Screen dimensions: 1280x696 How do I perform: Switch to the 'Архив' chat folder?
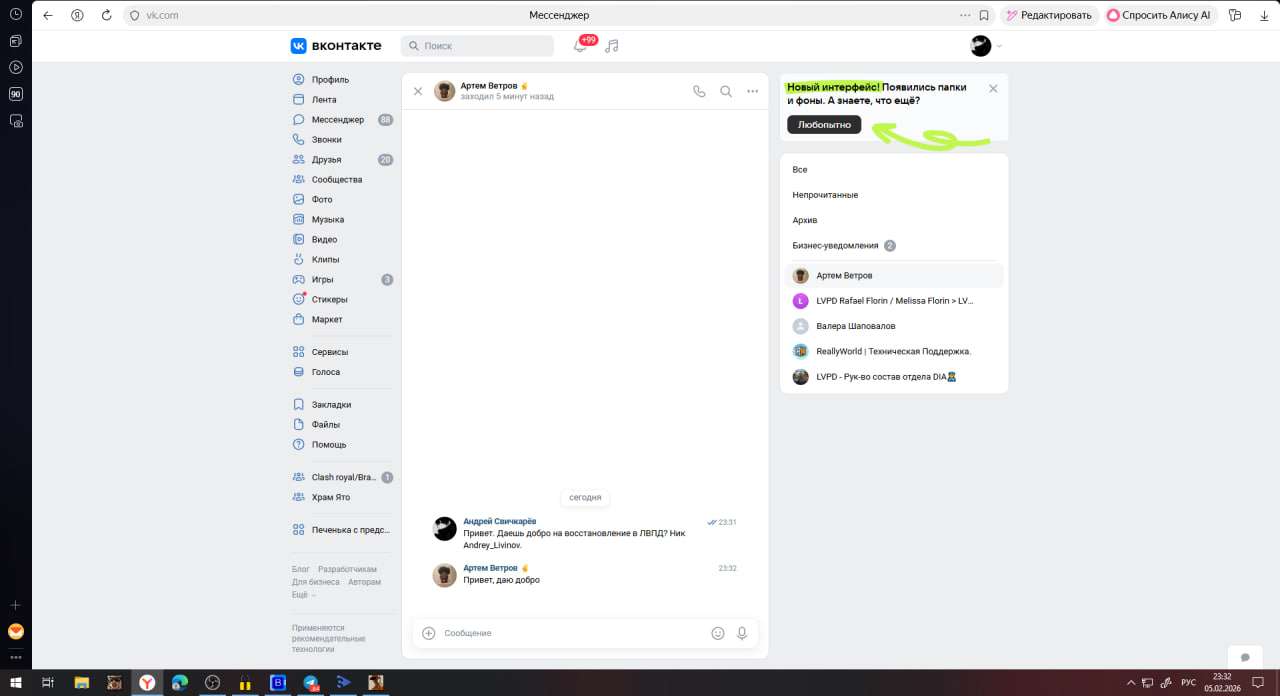805,220
